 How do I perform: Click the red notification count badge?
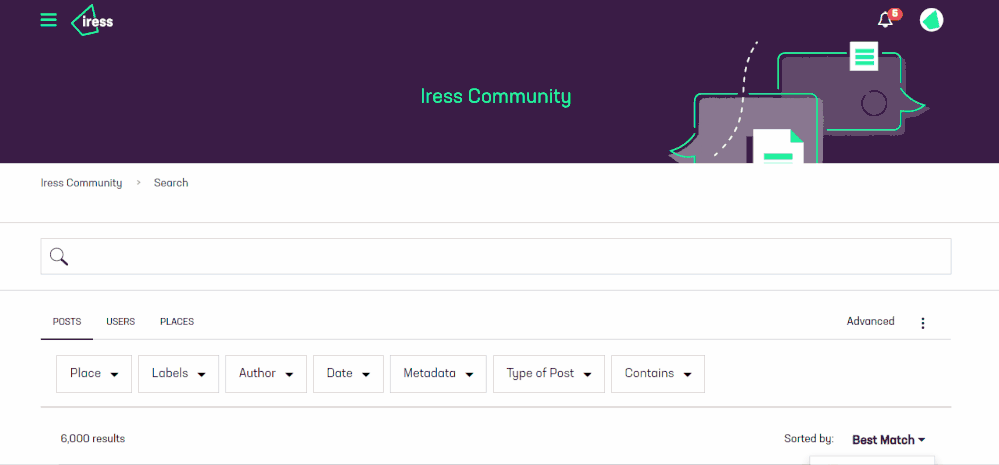pyautogui.click(x=895, y=13)
